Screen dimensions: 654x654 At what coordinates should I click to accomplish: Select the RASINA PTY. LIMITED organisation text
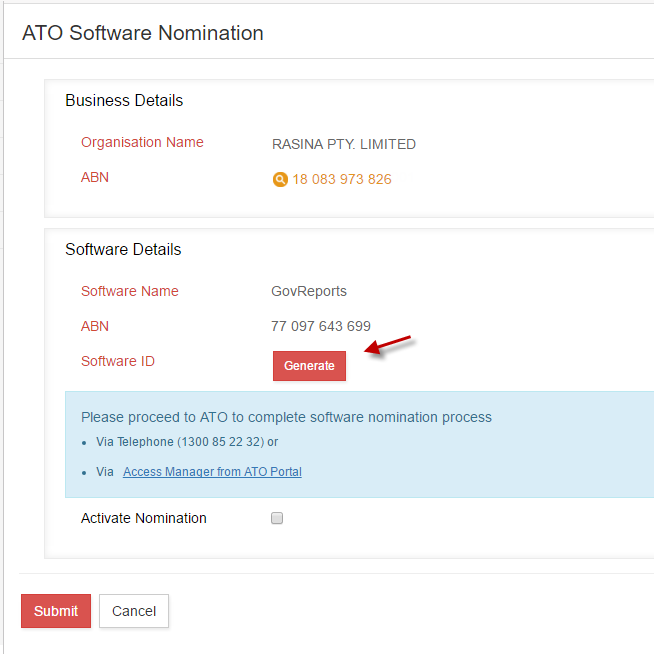point(343,144)
